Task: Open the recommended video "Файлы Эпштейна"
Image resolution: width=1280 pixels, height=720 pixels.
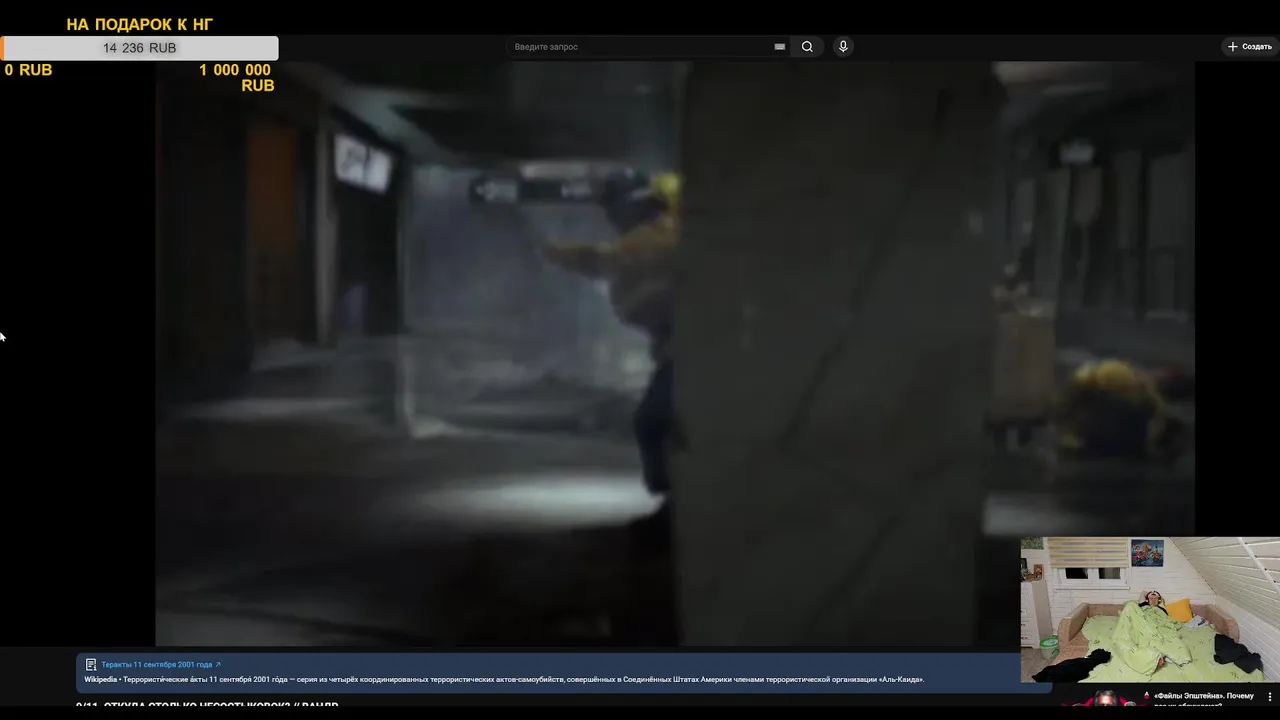Action: pyautogui.click(x=1203, y=698)
